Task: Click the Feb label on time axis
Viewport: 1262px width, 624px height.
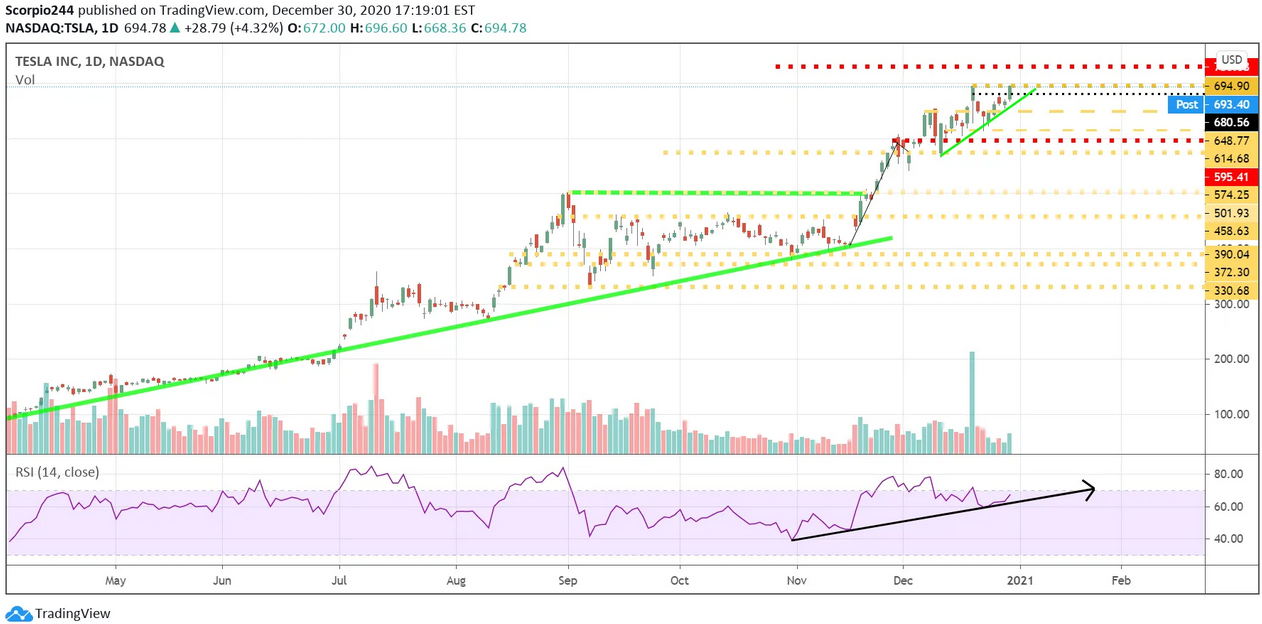Action: 1121,579
